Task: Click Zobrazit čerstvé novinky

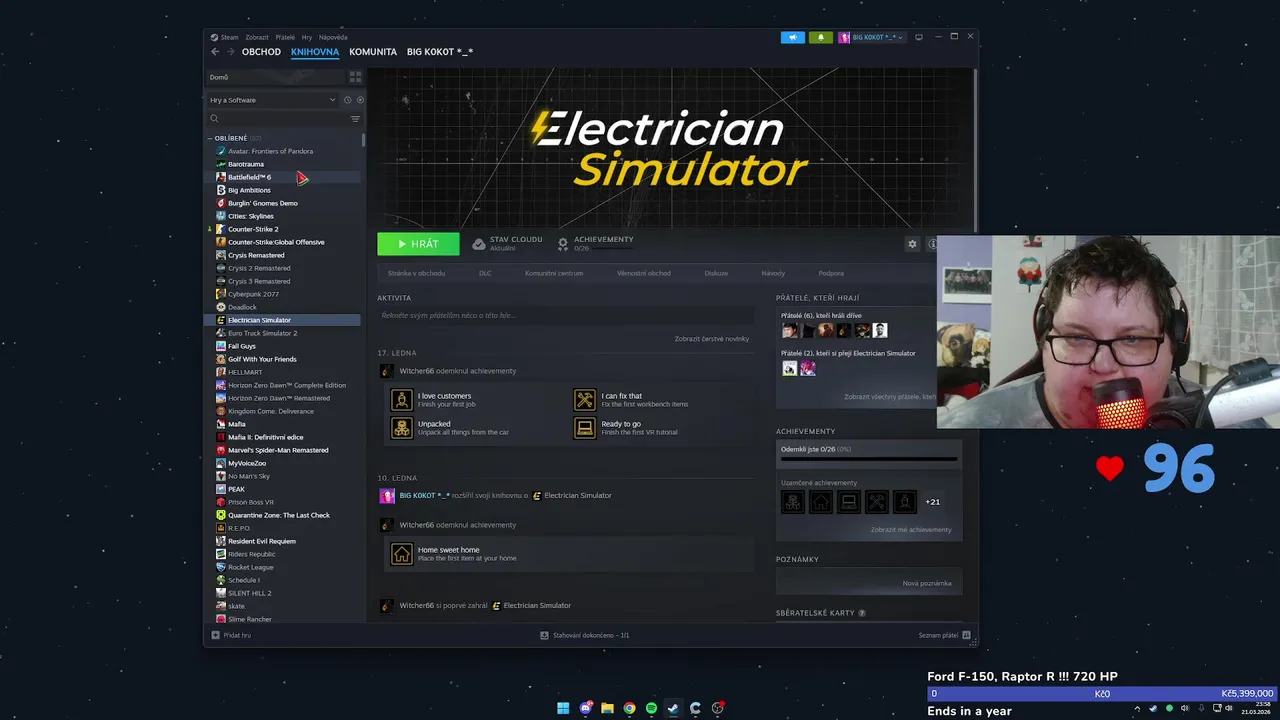Action: coord(712,339)
